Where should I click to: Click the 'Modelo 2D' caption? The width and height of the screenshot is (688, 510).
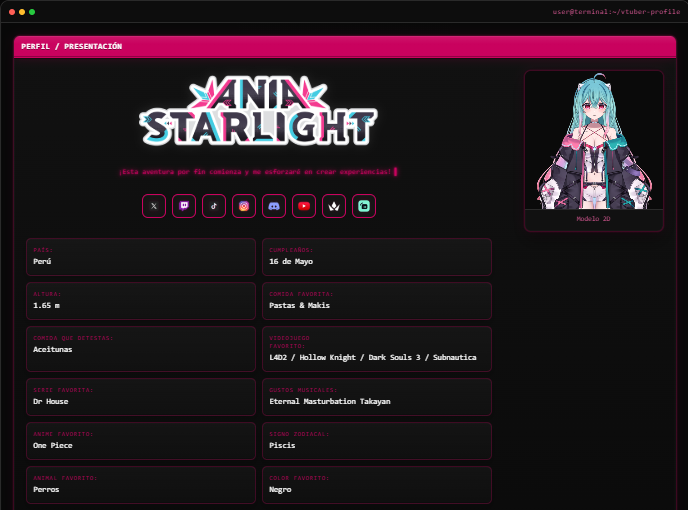(x=593, y=219)
